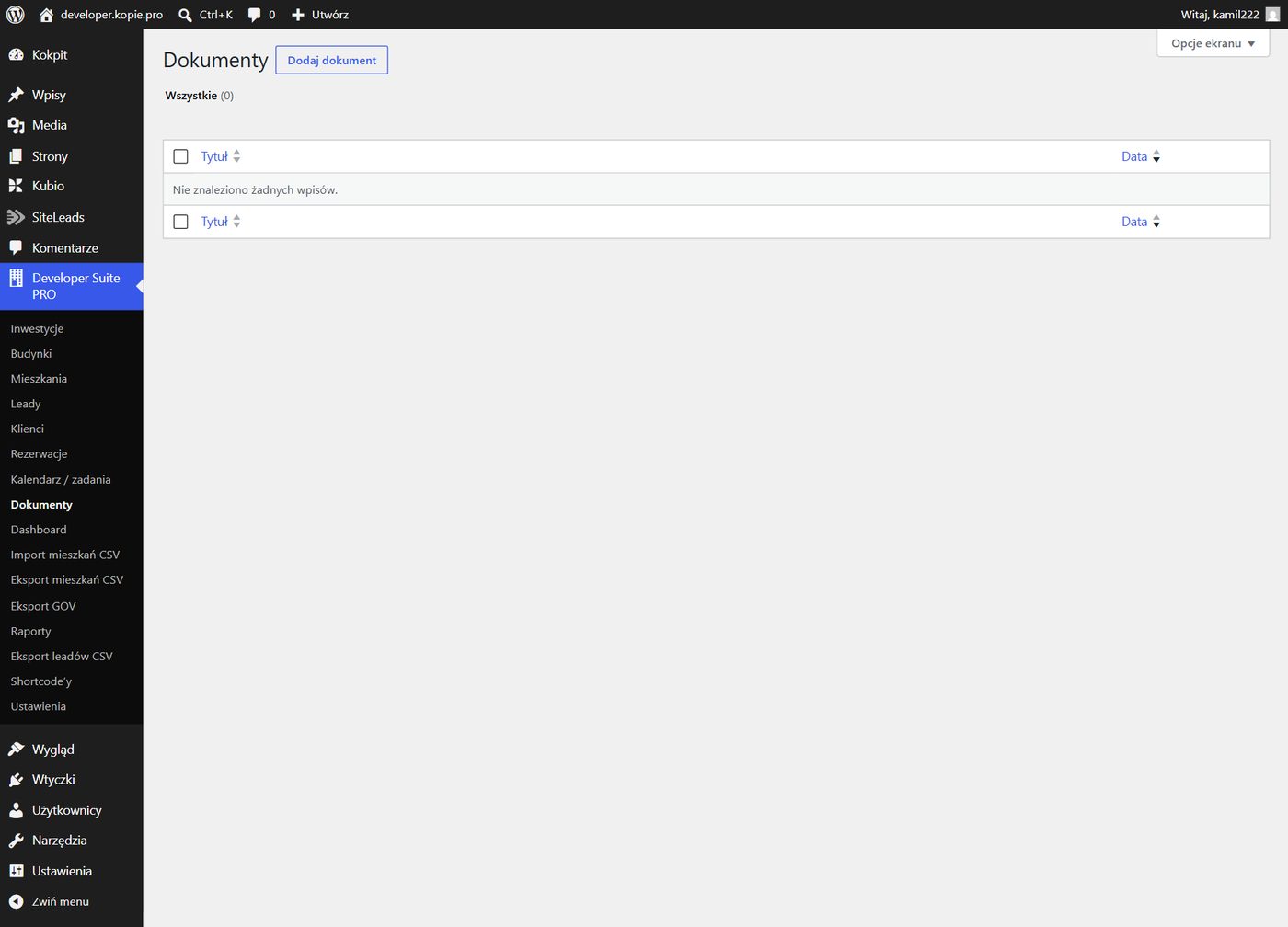Open Eksport GOV submenu item
This screenshot has width=1288, height=927.
43,606
